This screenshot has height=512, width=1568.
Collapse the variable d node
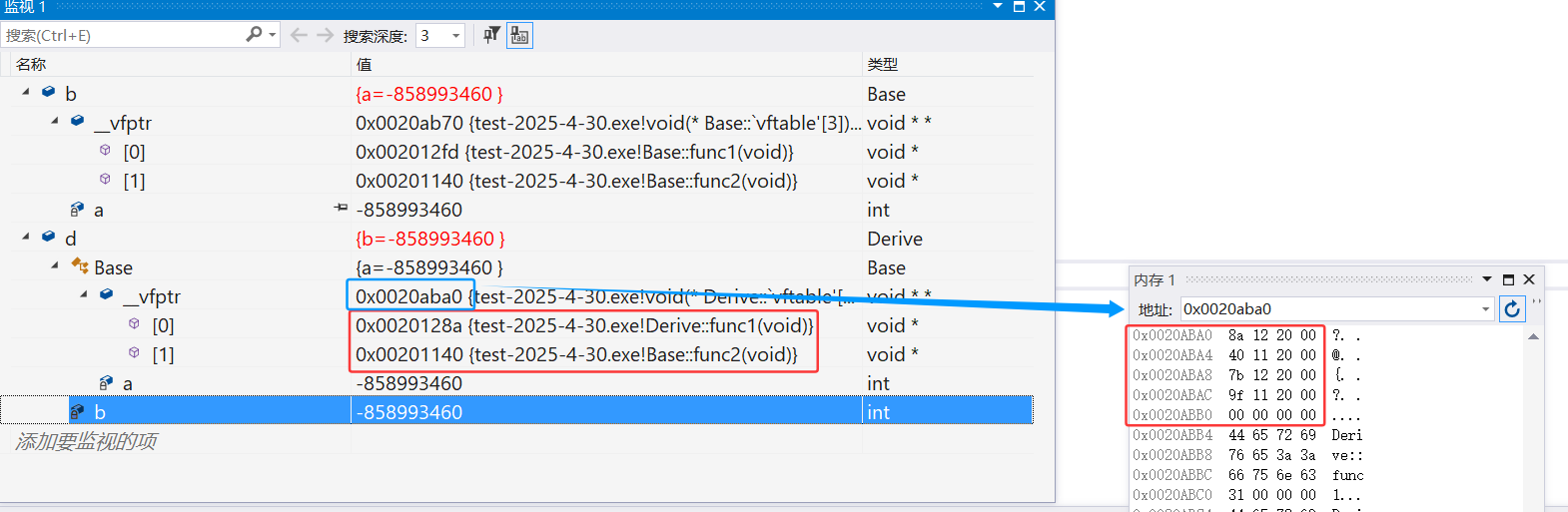tap(26, 237)
